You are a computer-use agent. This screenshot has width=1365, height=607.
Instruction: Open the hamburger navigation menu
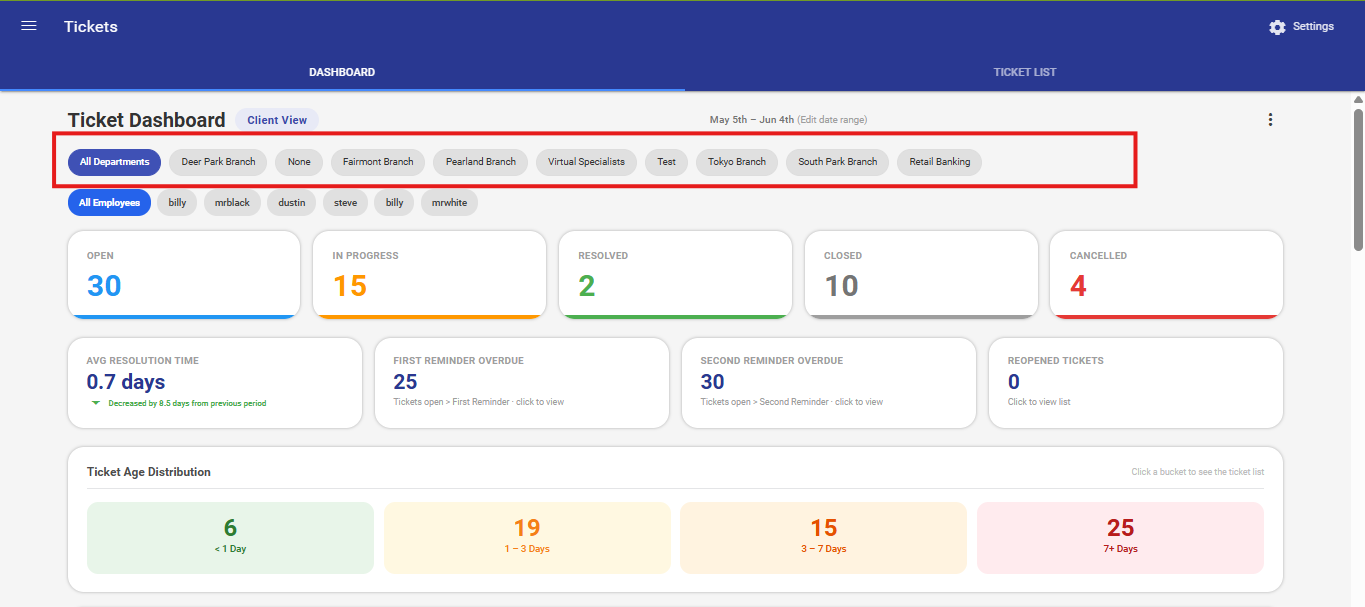(29, 26)
